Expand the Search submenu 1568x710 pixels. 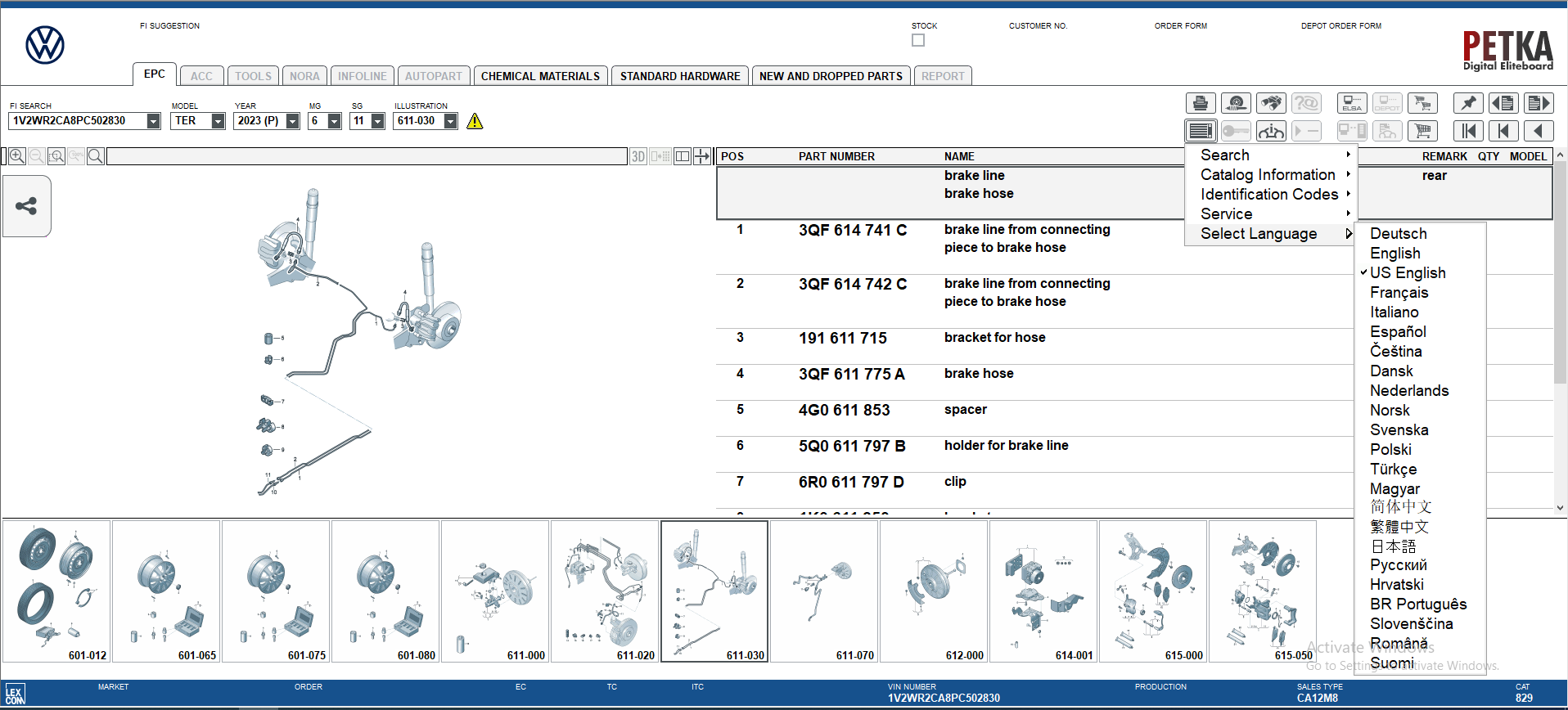[1271, 155]
